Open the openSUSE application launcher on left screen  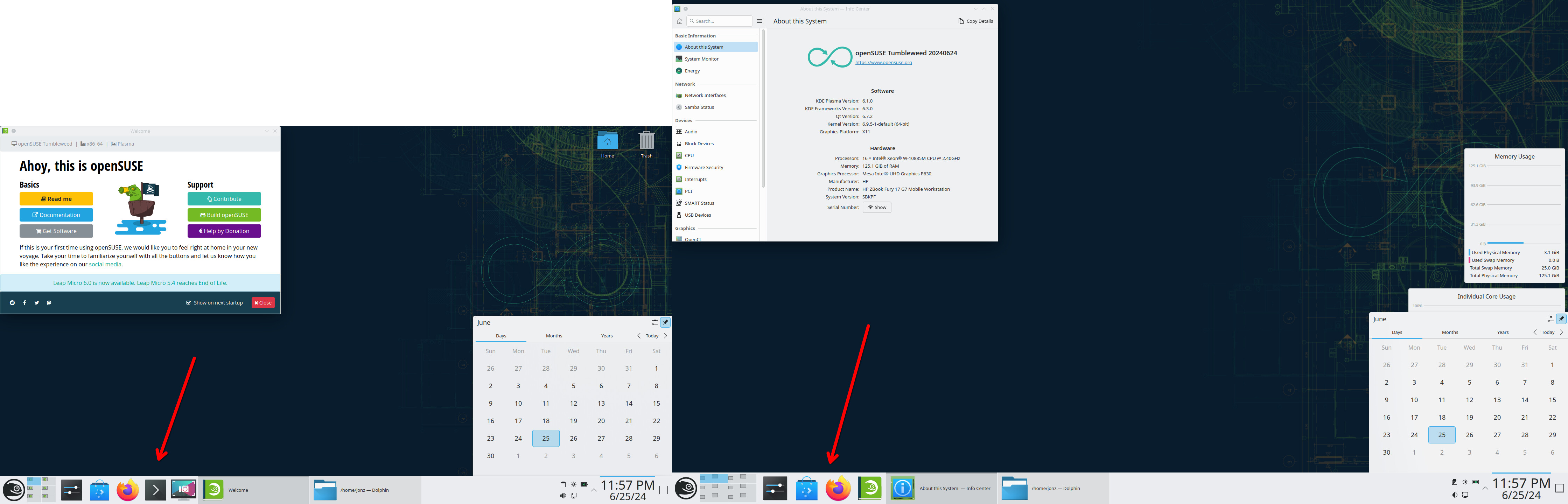click(x=13, y=490)
